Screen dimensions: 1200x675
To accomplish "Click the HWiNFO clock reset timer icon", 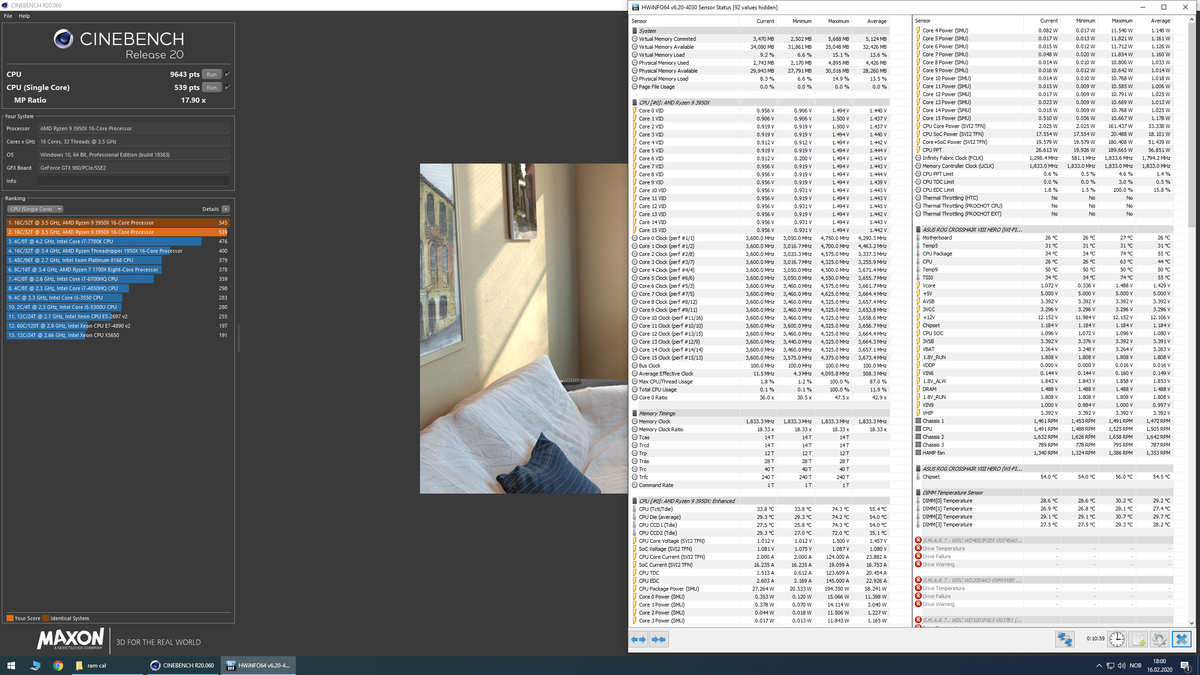I will coord(1117,639).
